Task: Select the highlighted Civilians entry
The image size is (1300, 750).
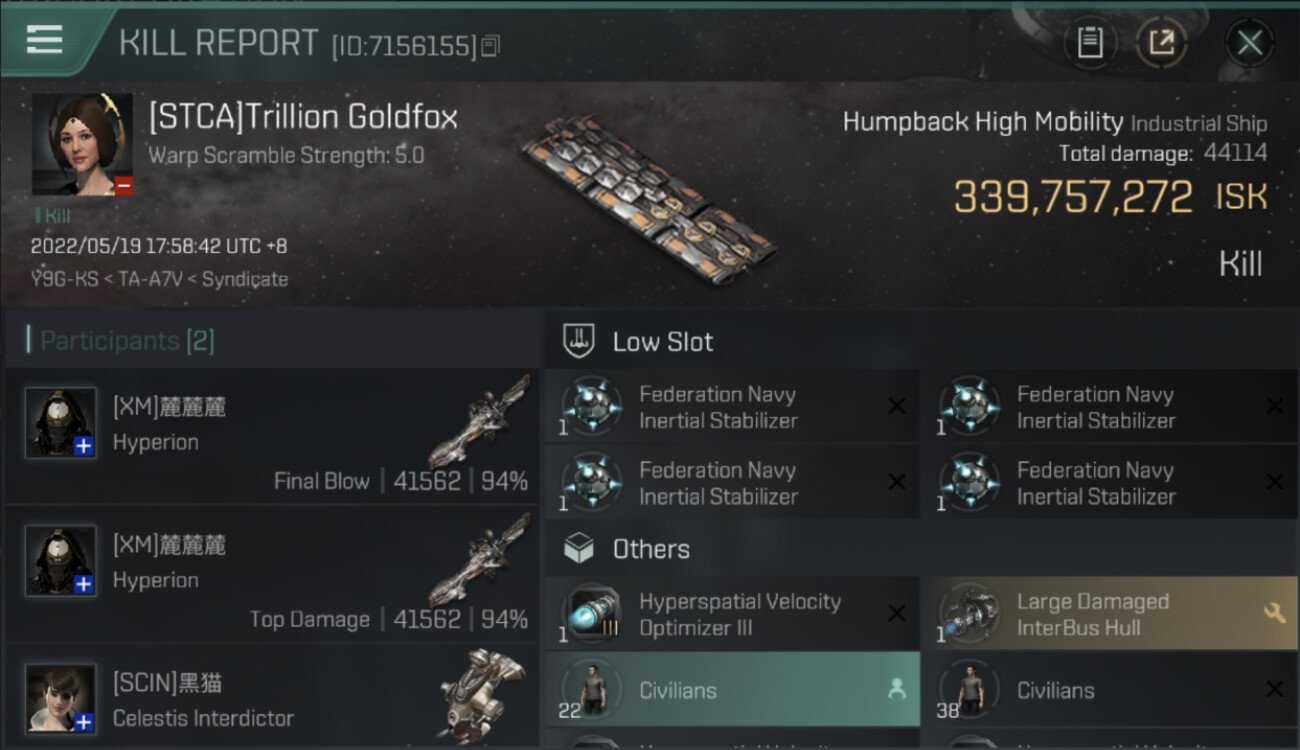Action: (732, 689)
